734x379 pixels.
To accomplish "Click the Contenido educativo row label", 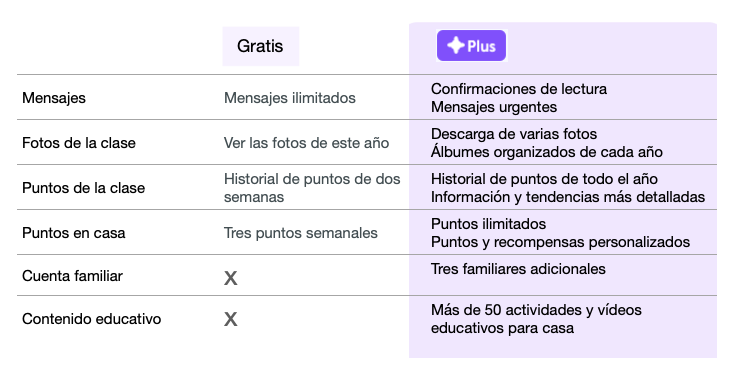I will click(91, 319).
